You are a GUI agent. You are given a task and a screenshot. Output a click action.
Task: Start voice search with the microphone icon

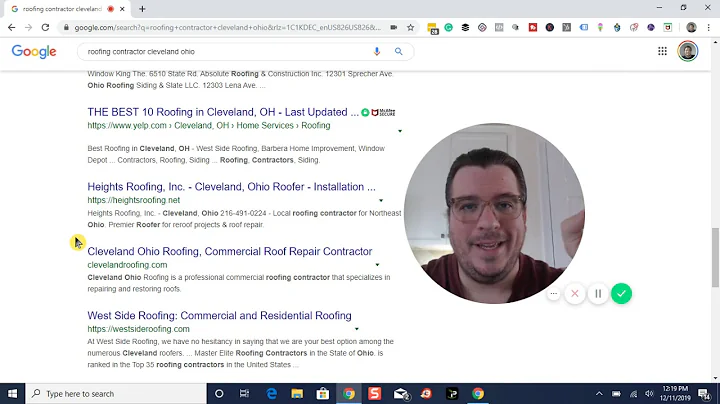pyautogui.click(x=377, y=51)
